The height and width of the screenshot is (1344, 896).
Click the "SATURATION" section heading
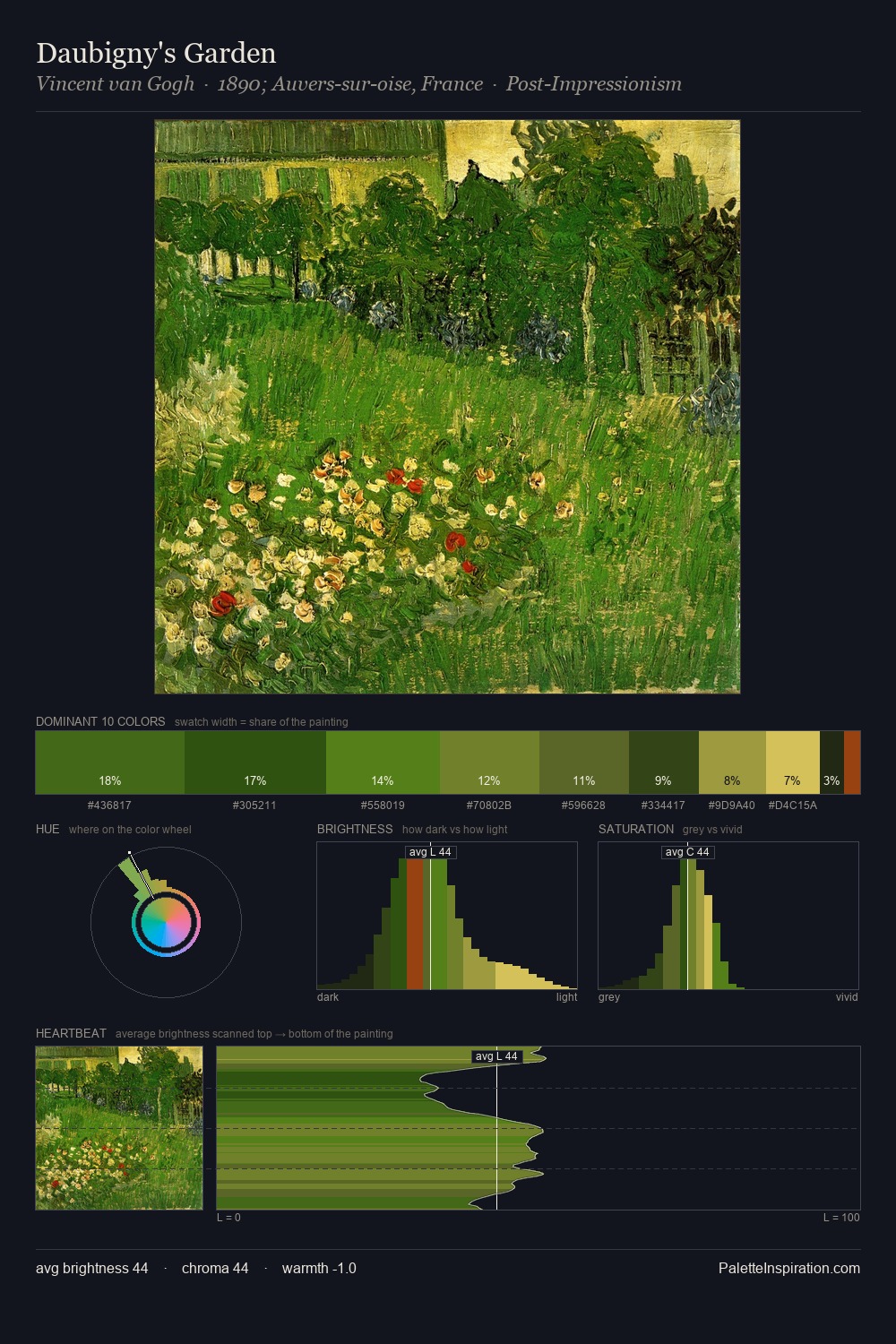coord(636,829)
